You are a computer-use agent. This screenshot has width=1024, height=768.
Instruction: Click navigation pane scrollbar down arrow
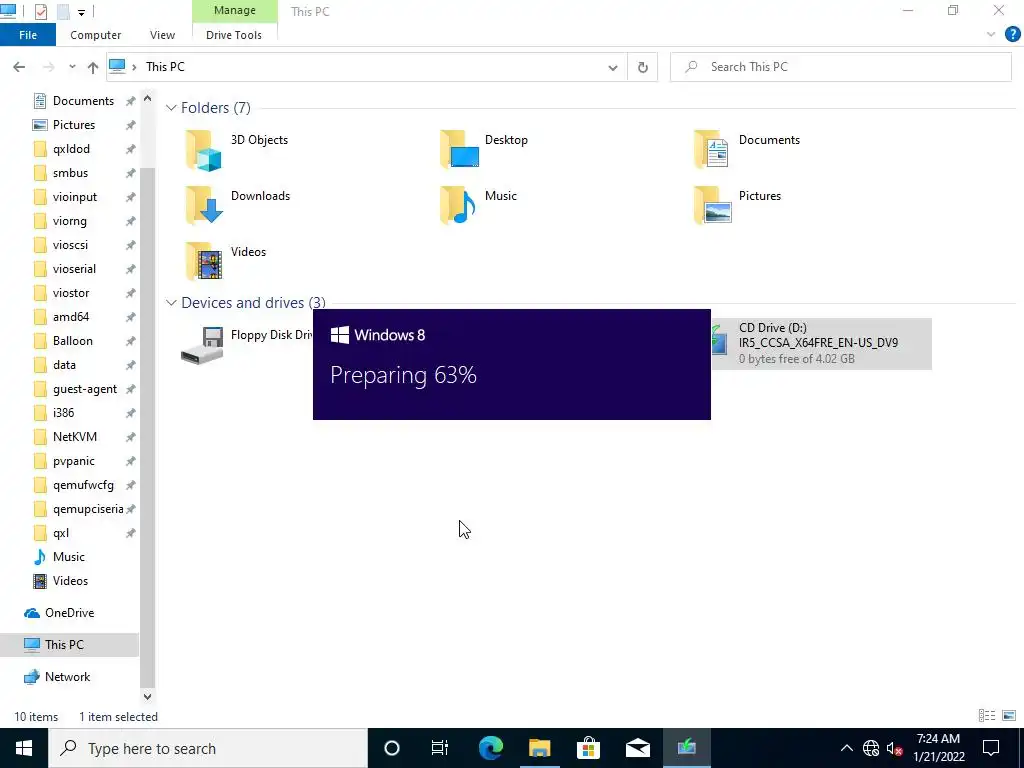tap(148, 696)
